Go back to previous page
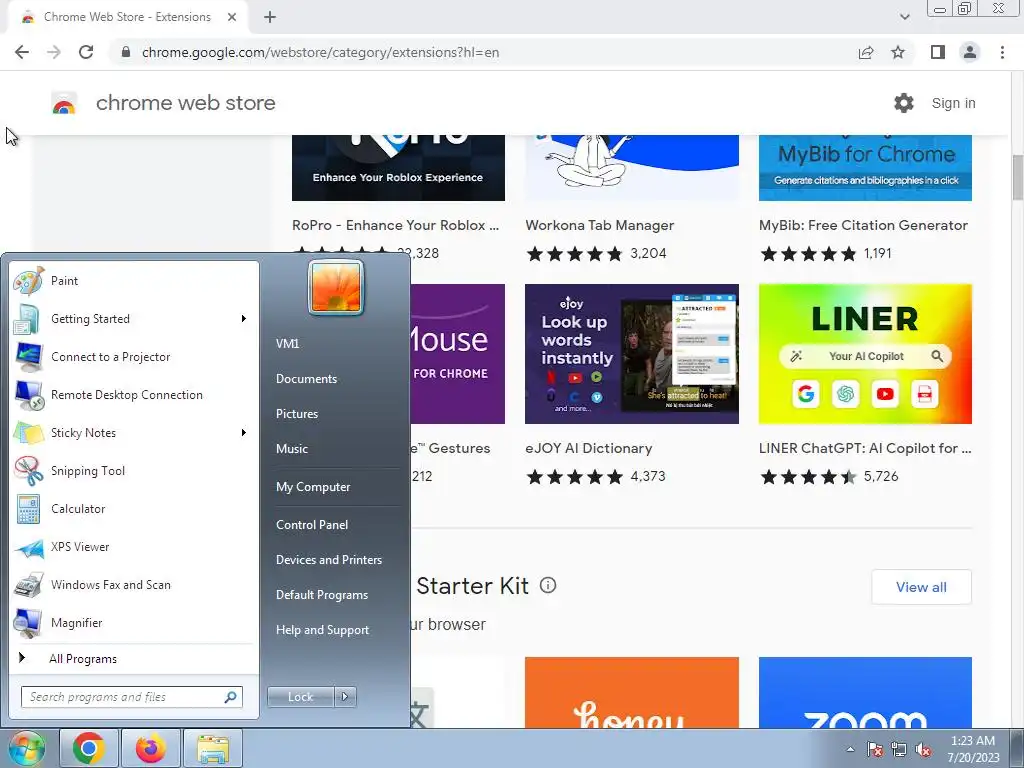Screen dimensions: 1024x768 pos(22,52)
